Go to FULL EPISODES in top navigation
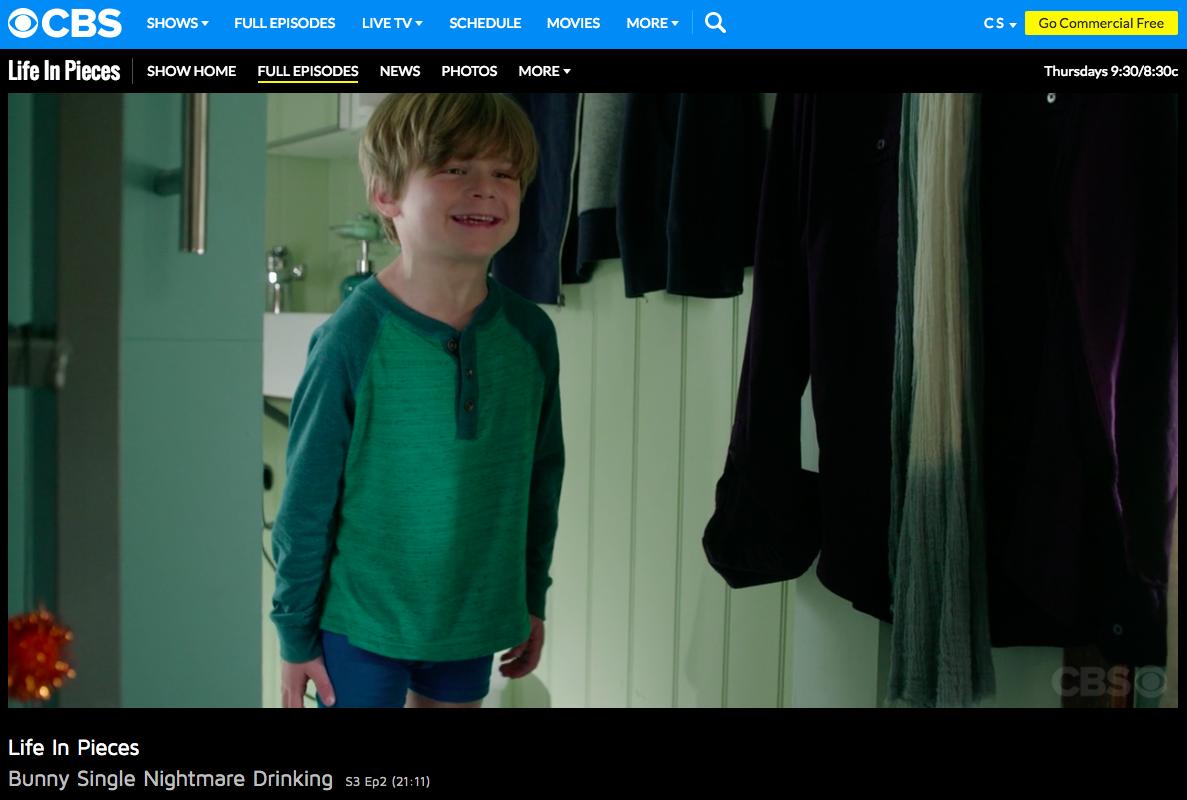The width and height of the screenshot is (1187, 800). point(285,23)
